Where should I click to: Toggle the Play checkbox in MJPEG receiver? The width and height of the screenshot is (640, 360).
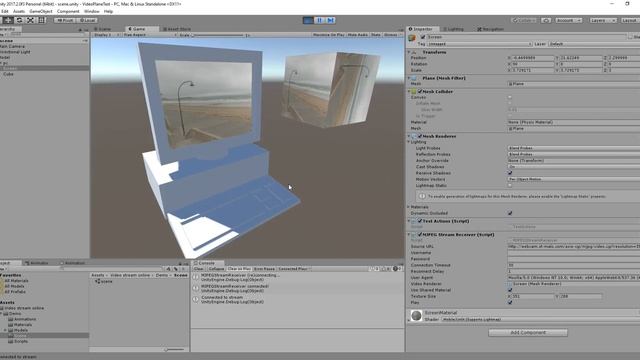click(510, 302)
